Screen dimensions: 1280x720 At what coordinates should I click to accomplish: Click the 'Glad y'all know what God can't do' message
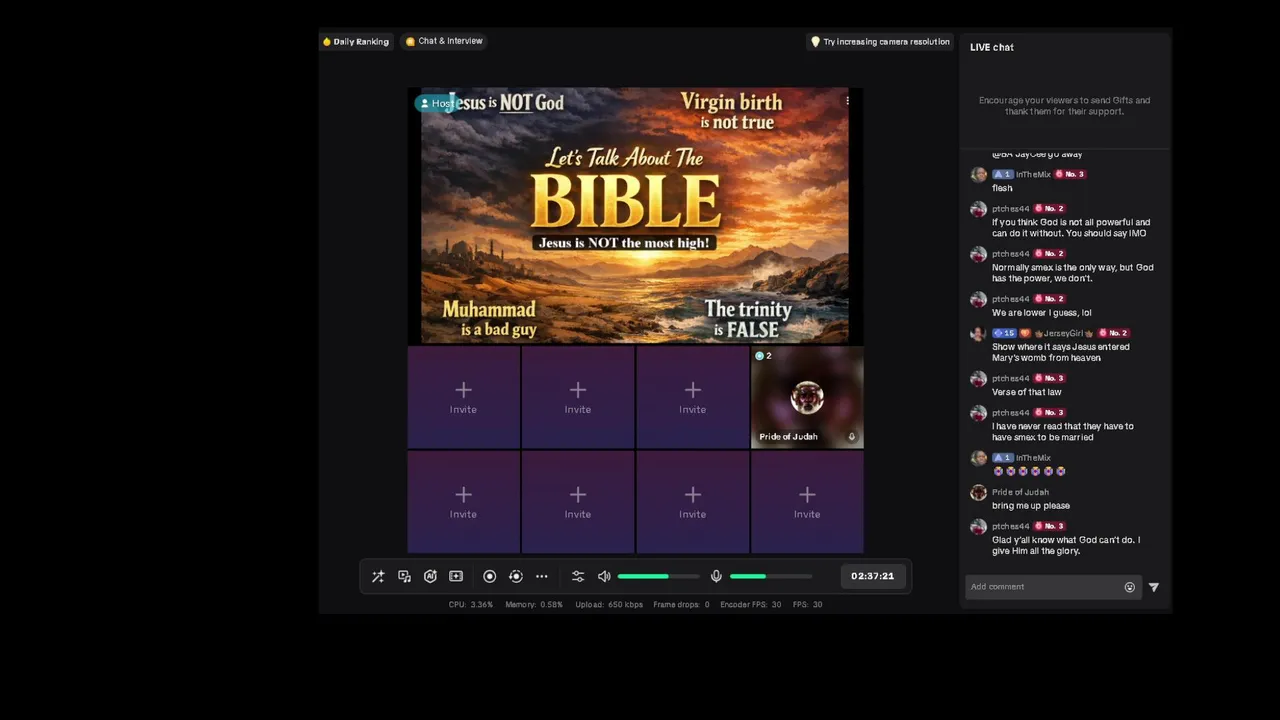coord(1066,545)
